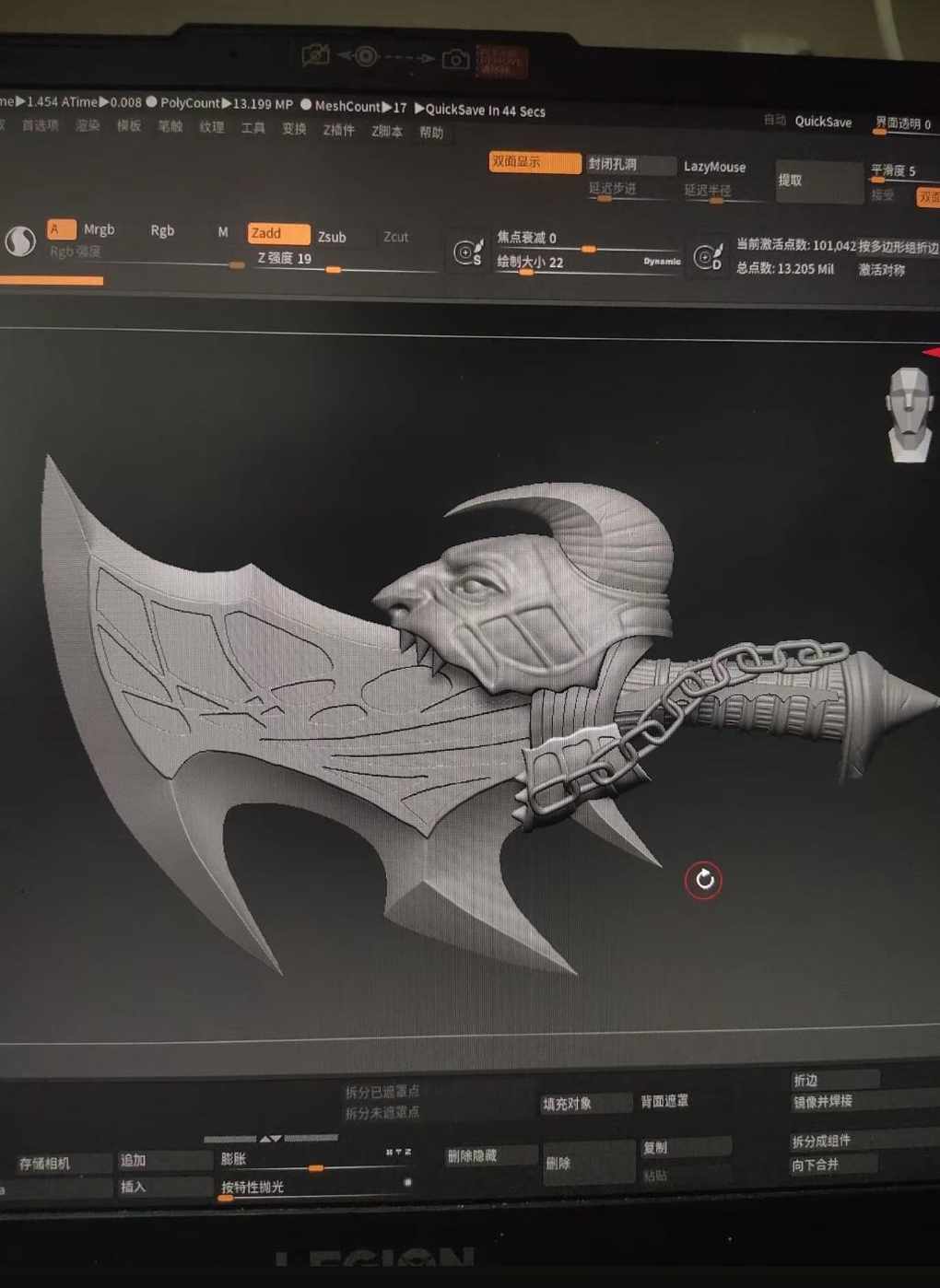Click the 复制 copy button

click(x=686, y=1147)
